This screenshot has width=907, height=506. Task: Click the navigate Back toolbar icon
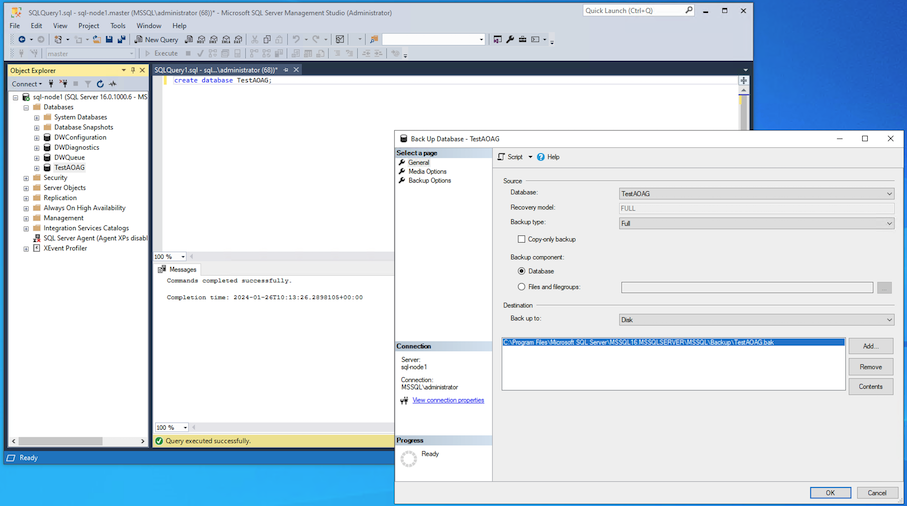(21, 39)
